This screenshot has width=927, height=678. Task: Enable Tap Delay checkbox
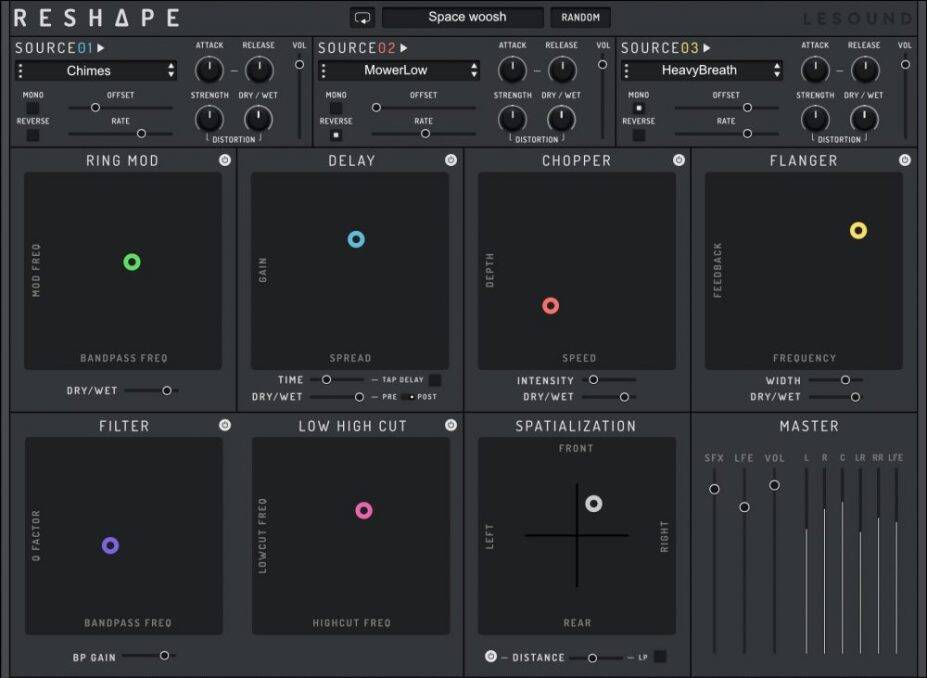(435, 379)
